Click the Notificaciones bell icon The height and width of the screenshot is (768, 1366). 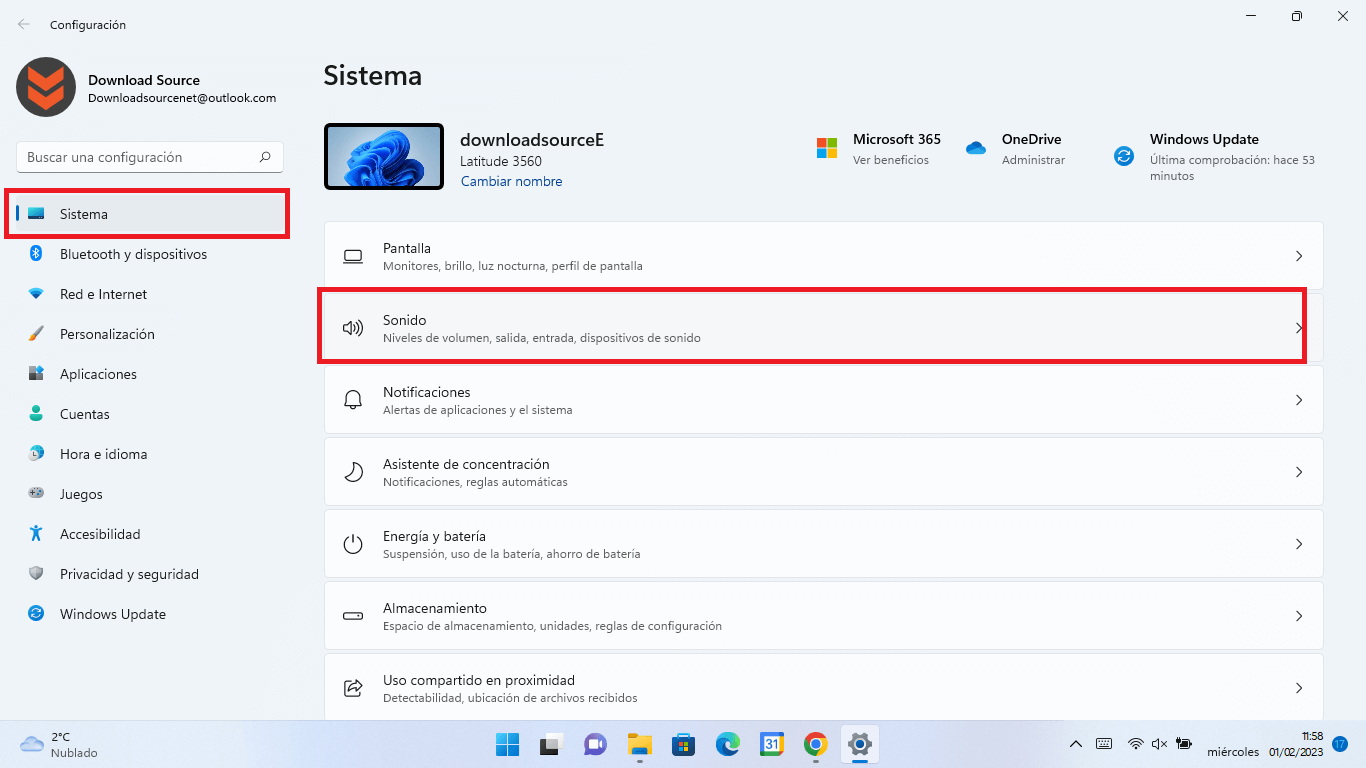click(x=353, y=400)
